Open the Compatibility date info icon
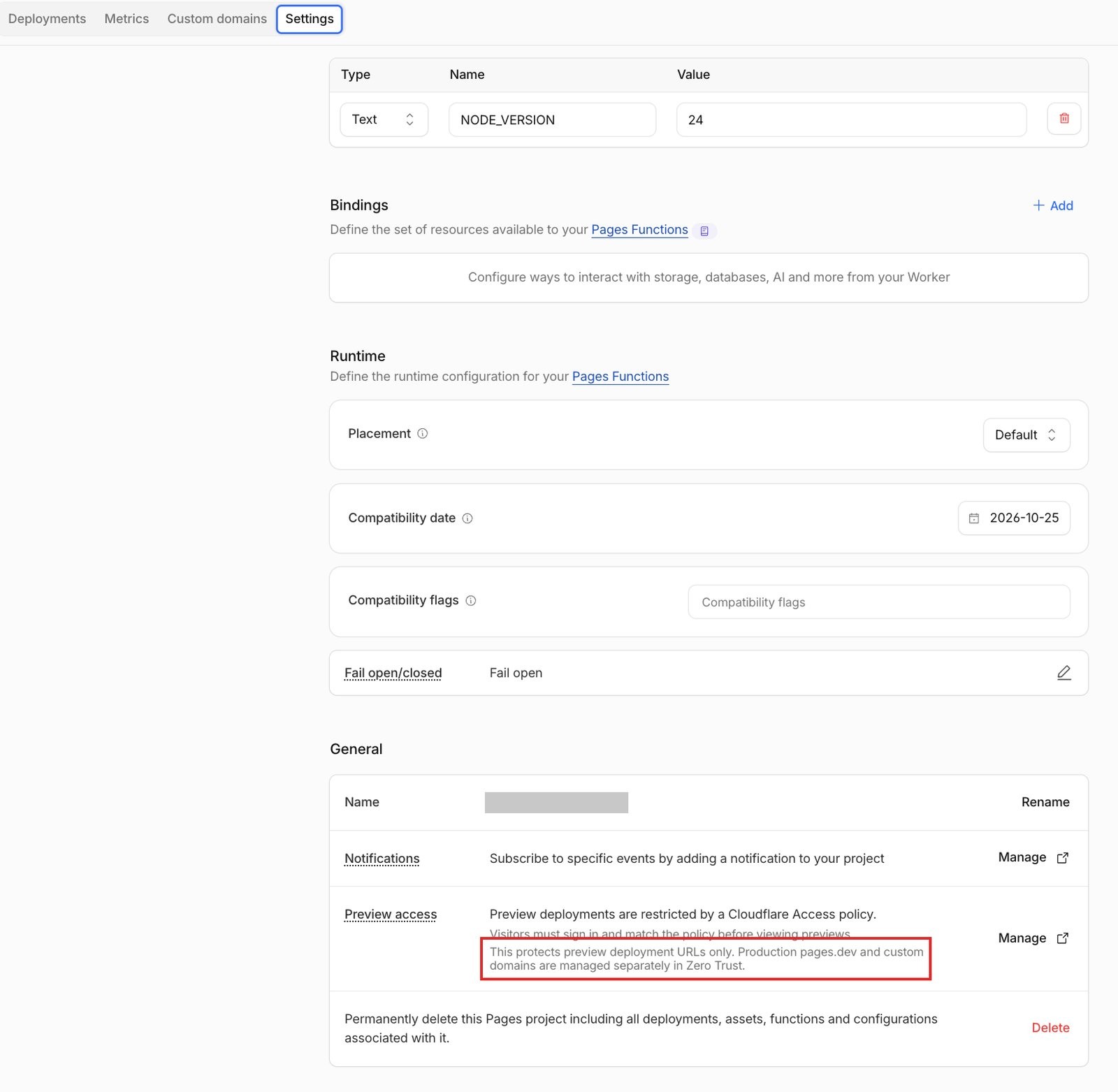Image resolution: width=1118 pixels, height=1092 pixels. point(467,518)
